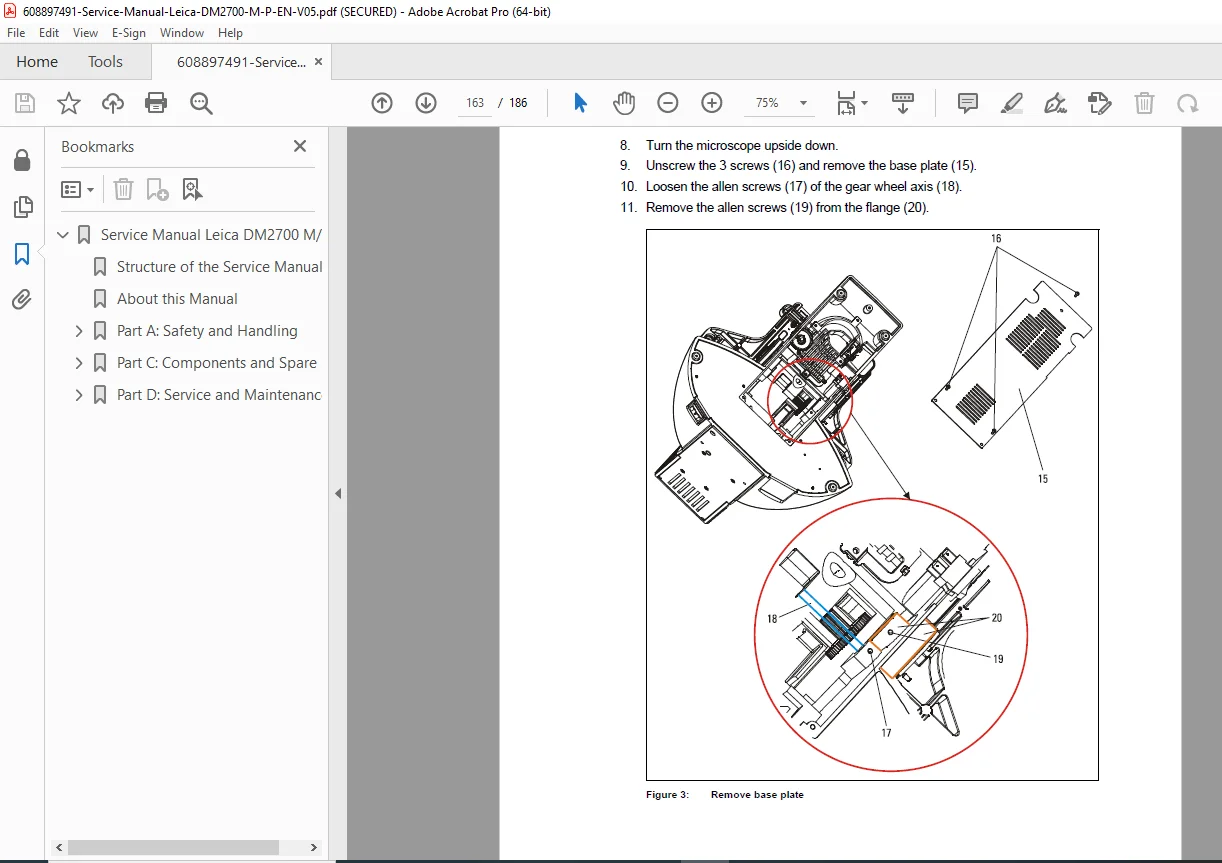
Task: Select Part C: Components and Spare bookmark
Action: tap(217, 363)
